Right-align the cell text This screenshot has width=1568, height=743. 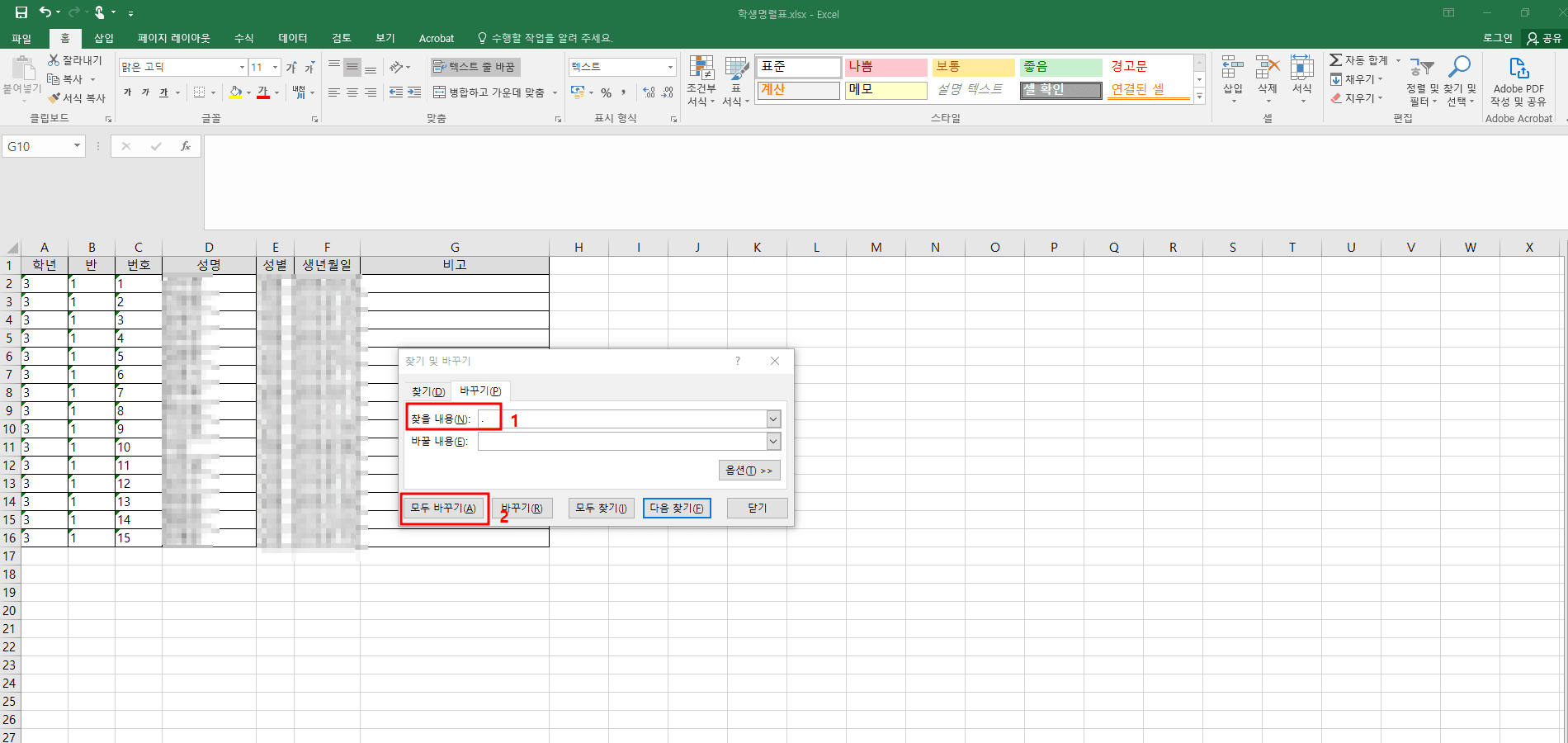(x=371, y=92)
